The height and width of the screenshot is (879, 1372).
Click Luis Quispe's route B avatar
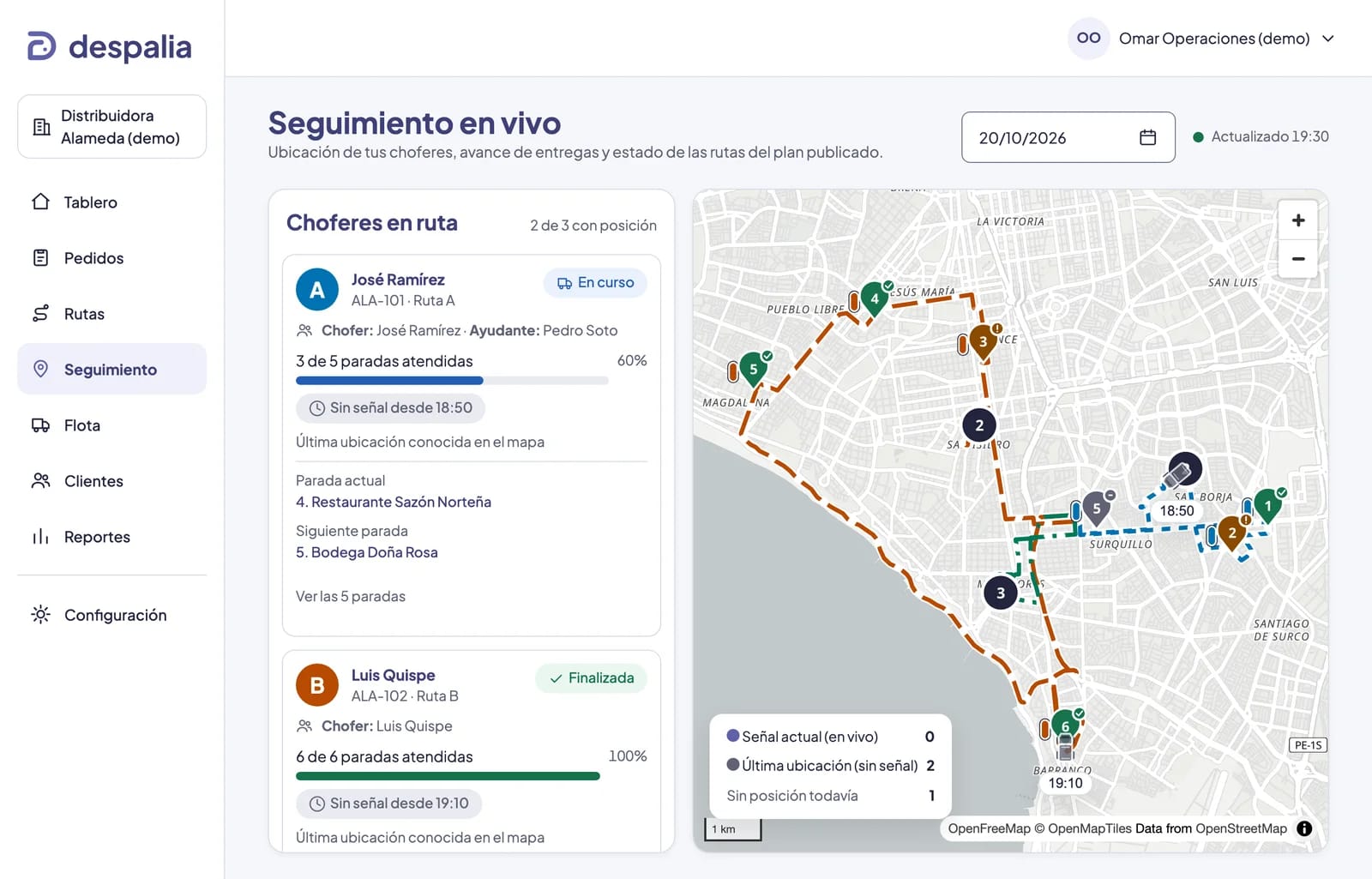[317, 685]
